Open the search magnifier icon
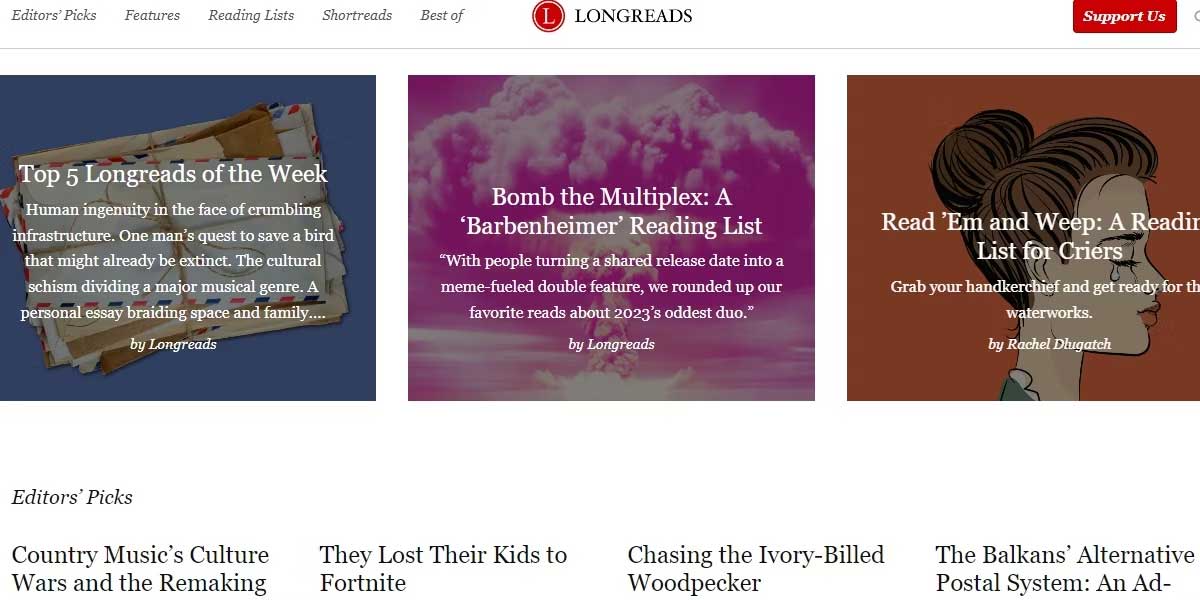 coord(1195,17)
